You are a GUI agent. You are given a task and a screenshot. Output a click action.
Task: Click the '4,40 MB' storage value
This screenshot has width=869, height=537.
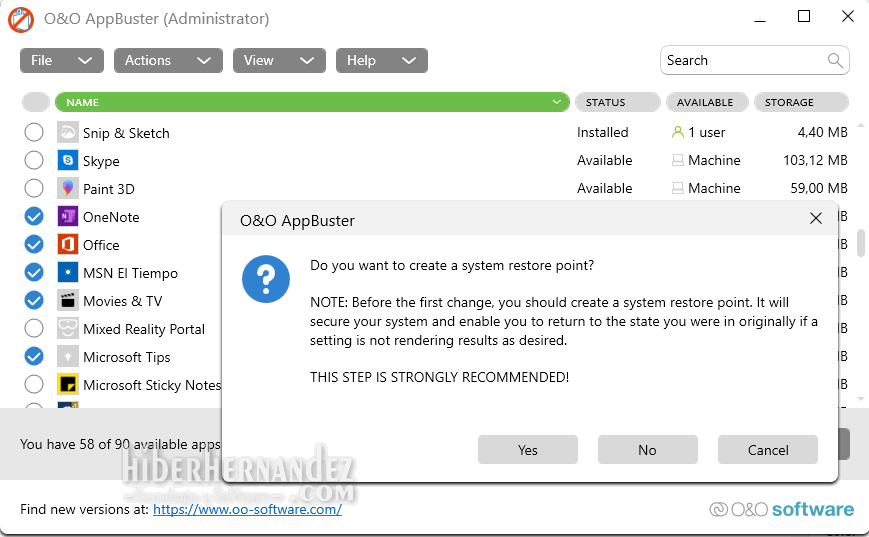coord(822,132)
